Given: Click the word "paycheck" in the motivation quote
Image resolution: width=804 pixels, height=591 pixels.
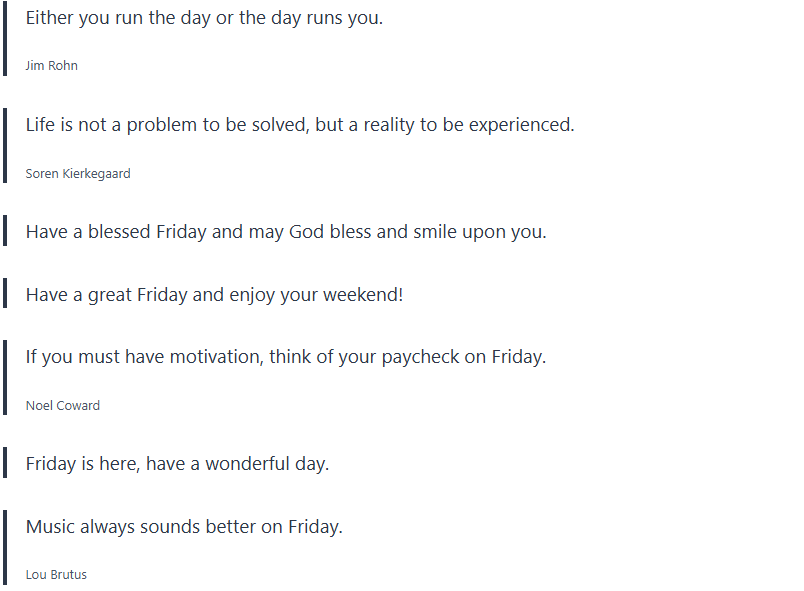Looking at the screenshot, I should point(420,357).
